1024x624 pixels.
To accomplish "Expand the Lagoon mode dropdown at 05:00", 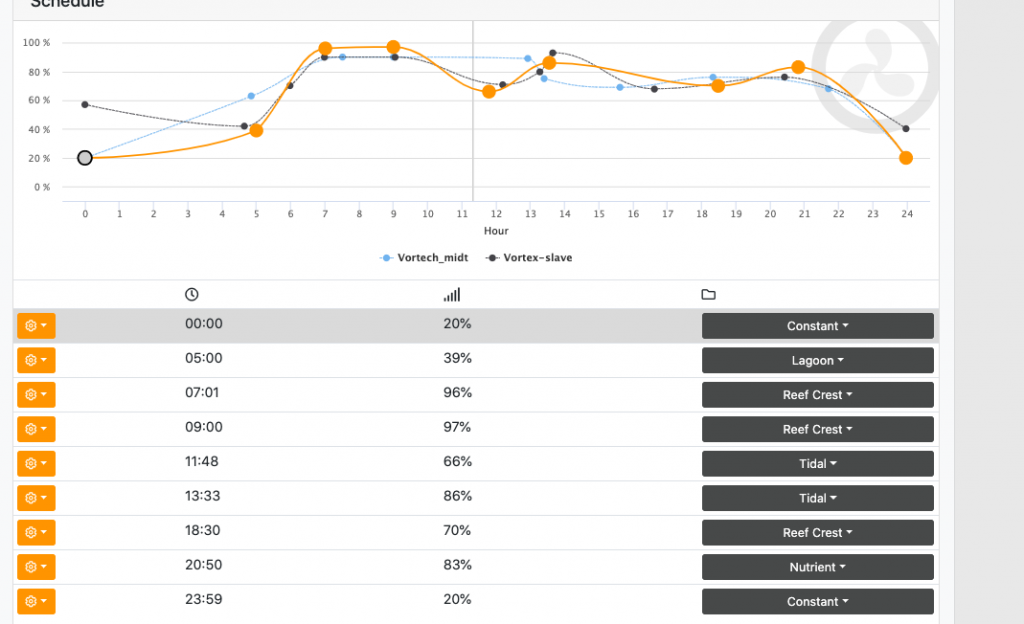I will (x=817, y=360).
